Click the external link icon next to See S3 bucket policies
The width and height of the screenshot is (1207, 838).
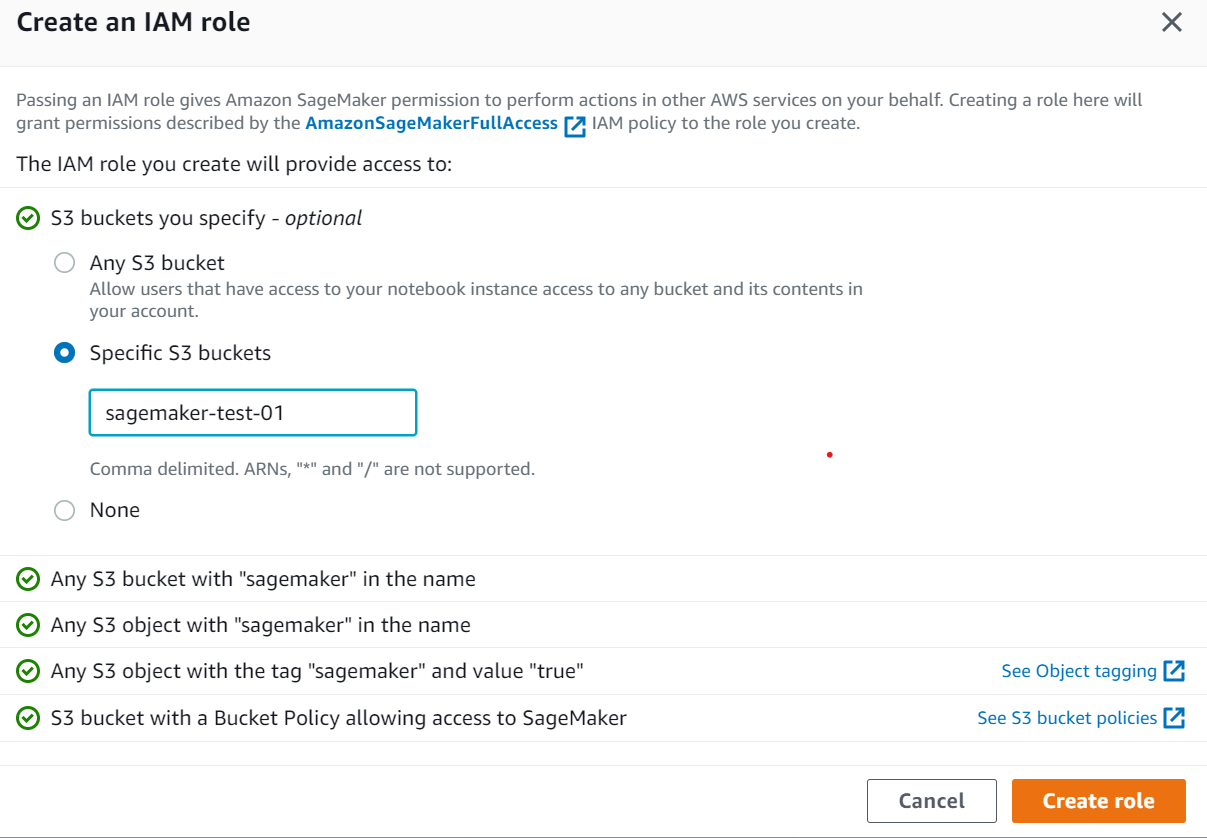coord(1174,717)
